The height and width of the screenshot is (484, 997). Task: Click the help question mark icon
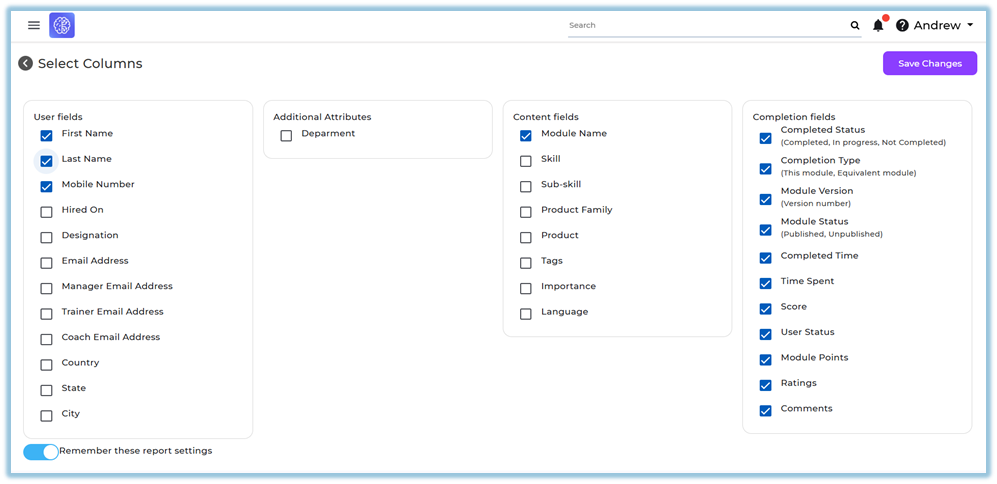coord(902,26)
